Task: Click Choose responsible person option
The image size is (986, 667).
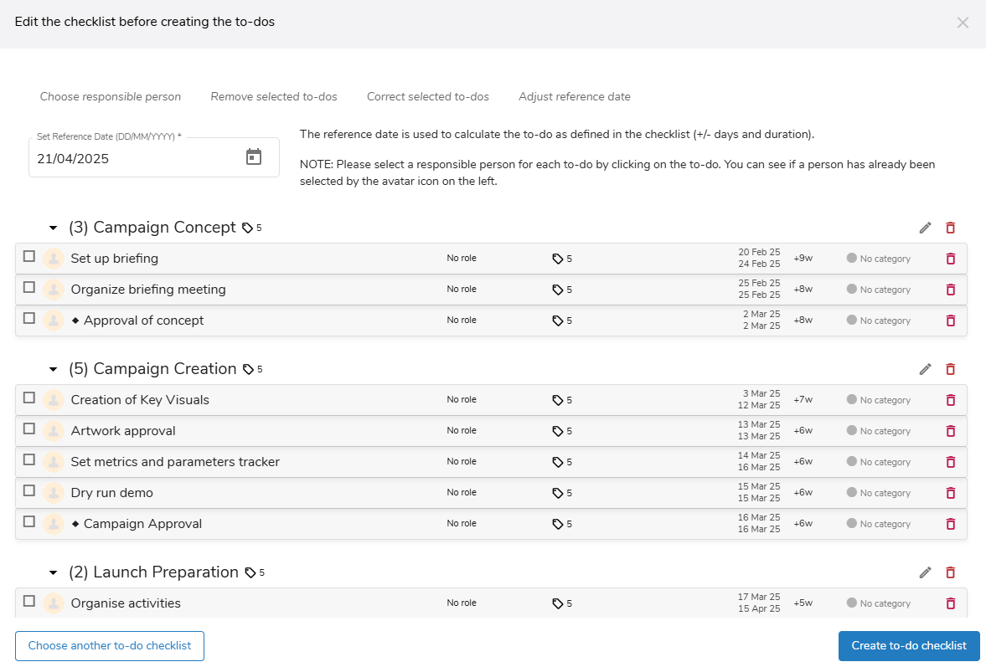Action: pos(110,97)
